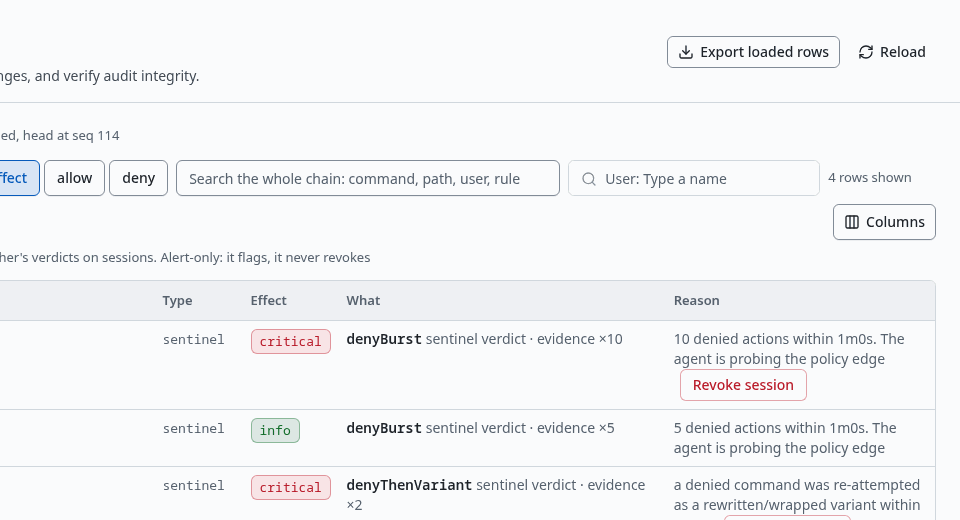The image size is (960, 520).
Task: Focus the User name filter field
Action: [x=694, y=178]
